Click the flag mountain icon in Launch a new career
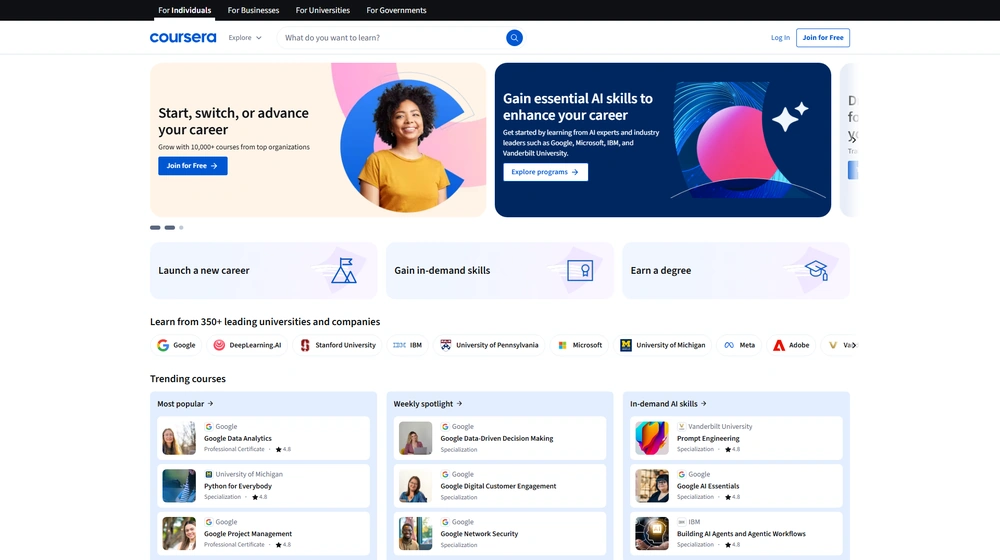This screenshot has width=1000, height=560. click(344, 270)
